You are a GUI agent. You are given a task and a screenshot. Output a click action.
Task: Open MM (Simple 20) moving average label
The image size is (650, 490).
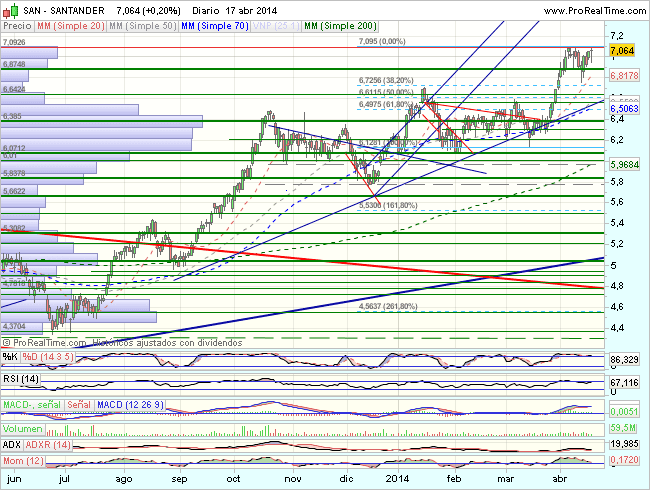(70, 26)
